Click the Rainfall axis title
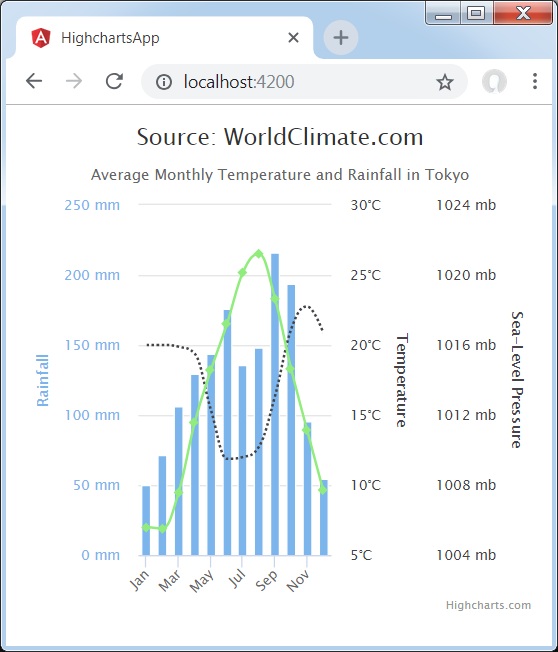 (x=42, y=380)
